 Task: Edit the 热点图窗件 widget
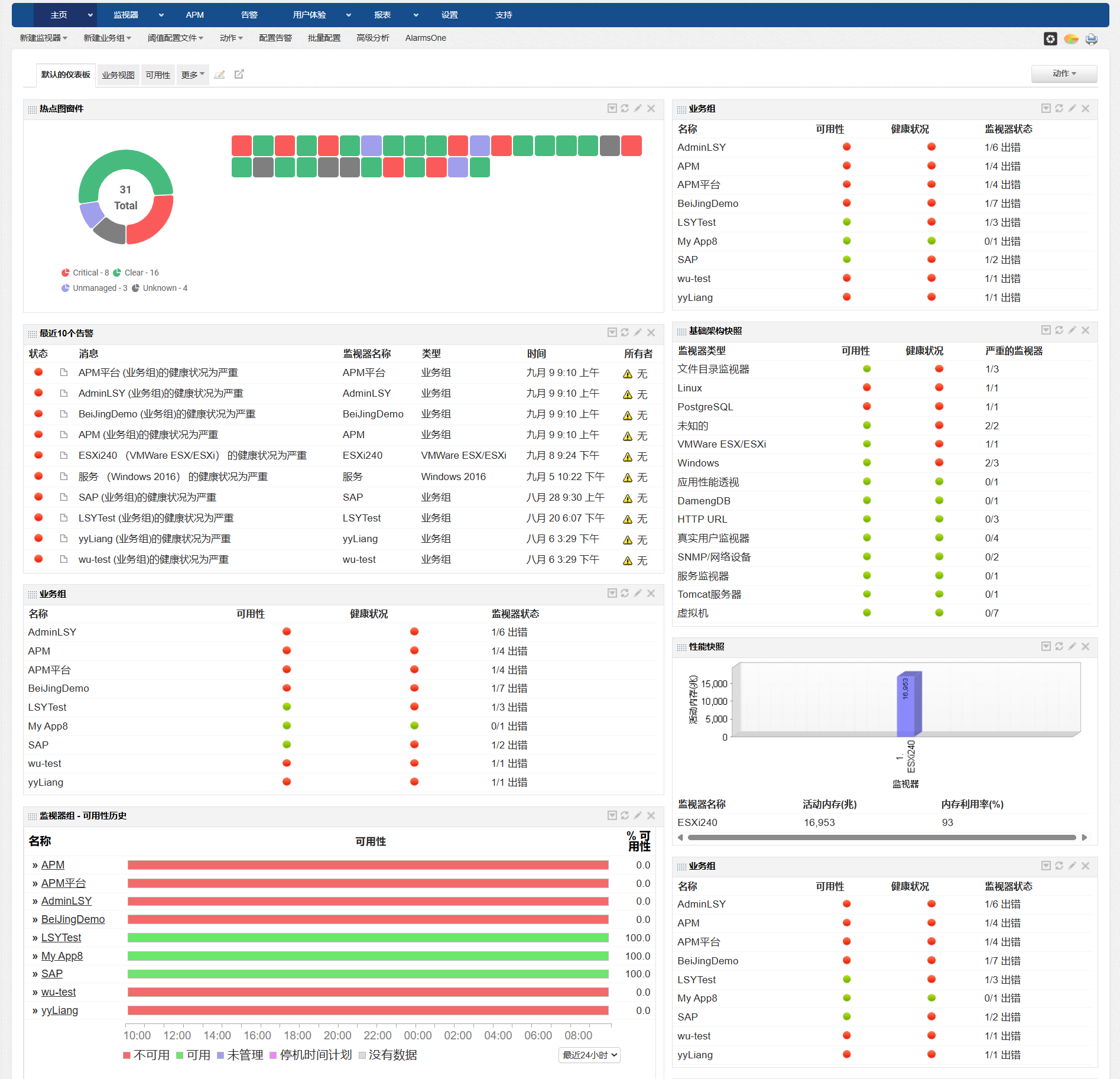coord(638,108)
